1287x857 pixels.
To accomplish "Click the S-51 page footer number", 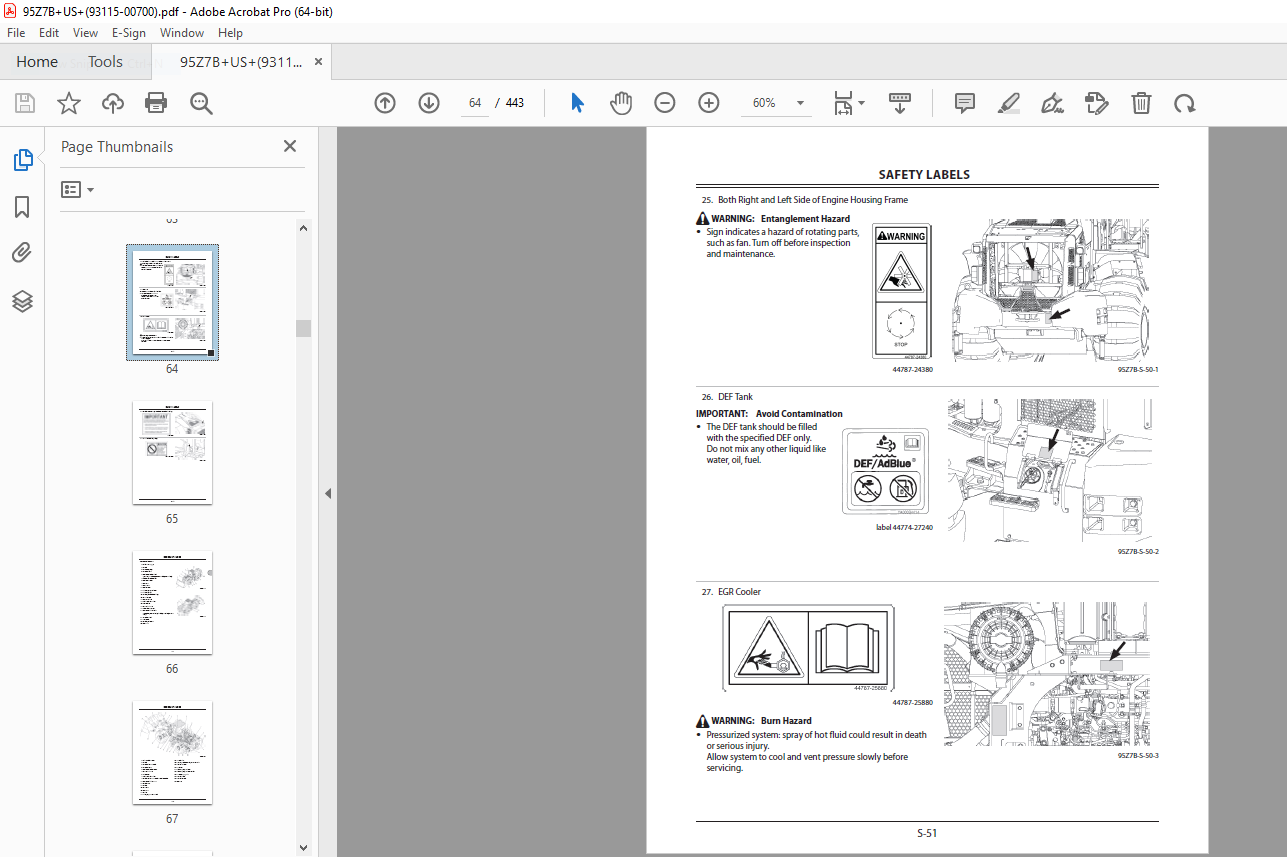I will [926, 833].
